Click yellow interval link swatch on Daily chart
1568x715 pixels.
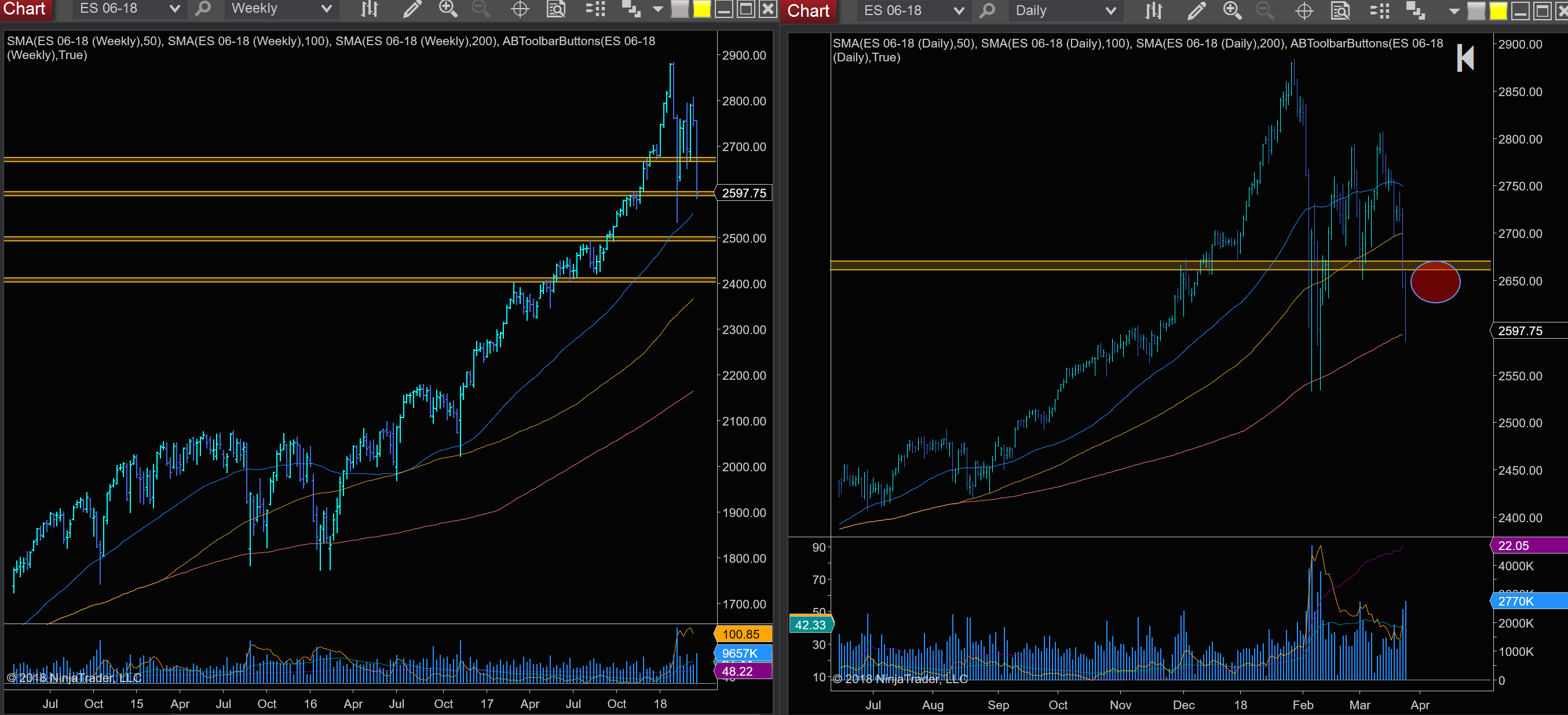coord(1498,10)
